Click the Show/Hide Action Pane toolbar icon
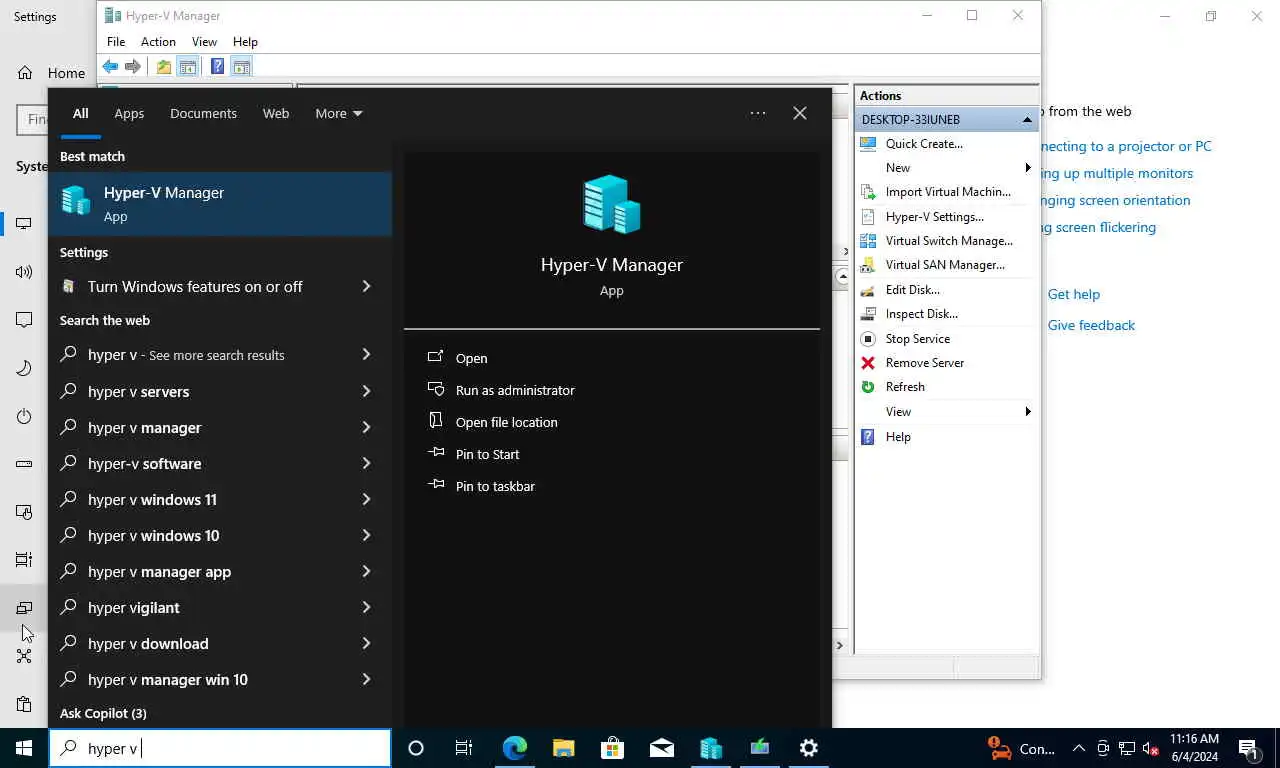Viewport: 1280px width, 768px height. tap(241, 67)
